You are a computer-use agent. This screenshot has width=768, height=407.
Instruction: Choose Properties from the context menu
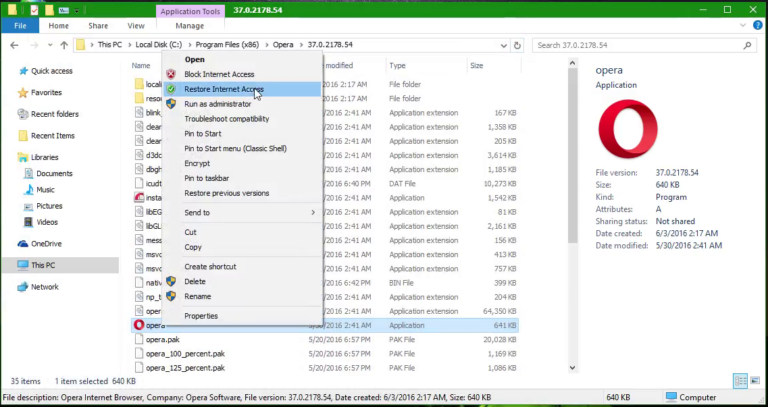tap(201, 316)
